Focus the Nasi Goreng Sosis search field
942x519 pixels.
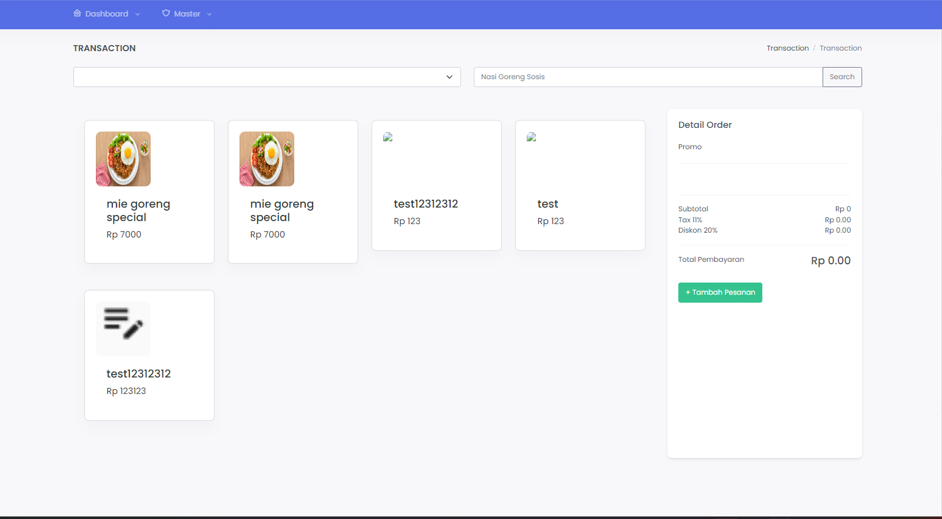click(648, 77)
